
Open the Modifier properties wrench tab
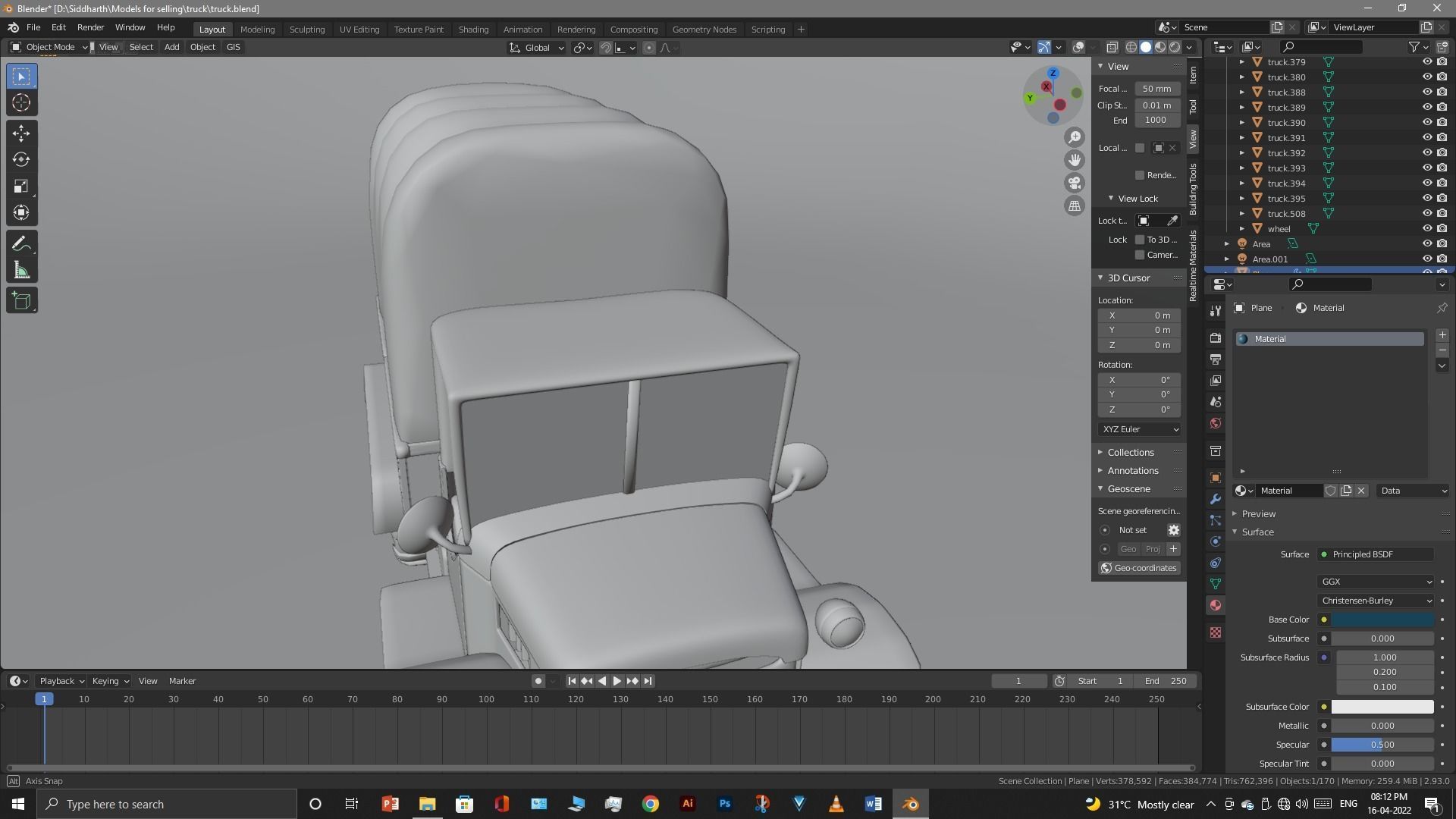point(1216,499)
